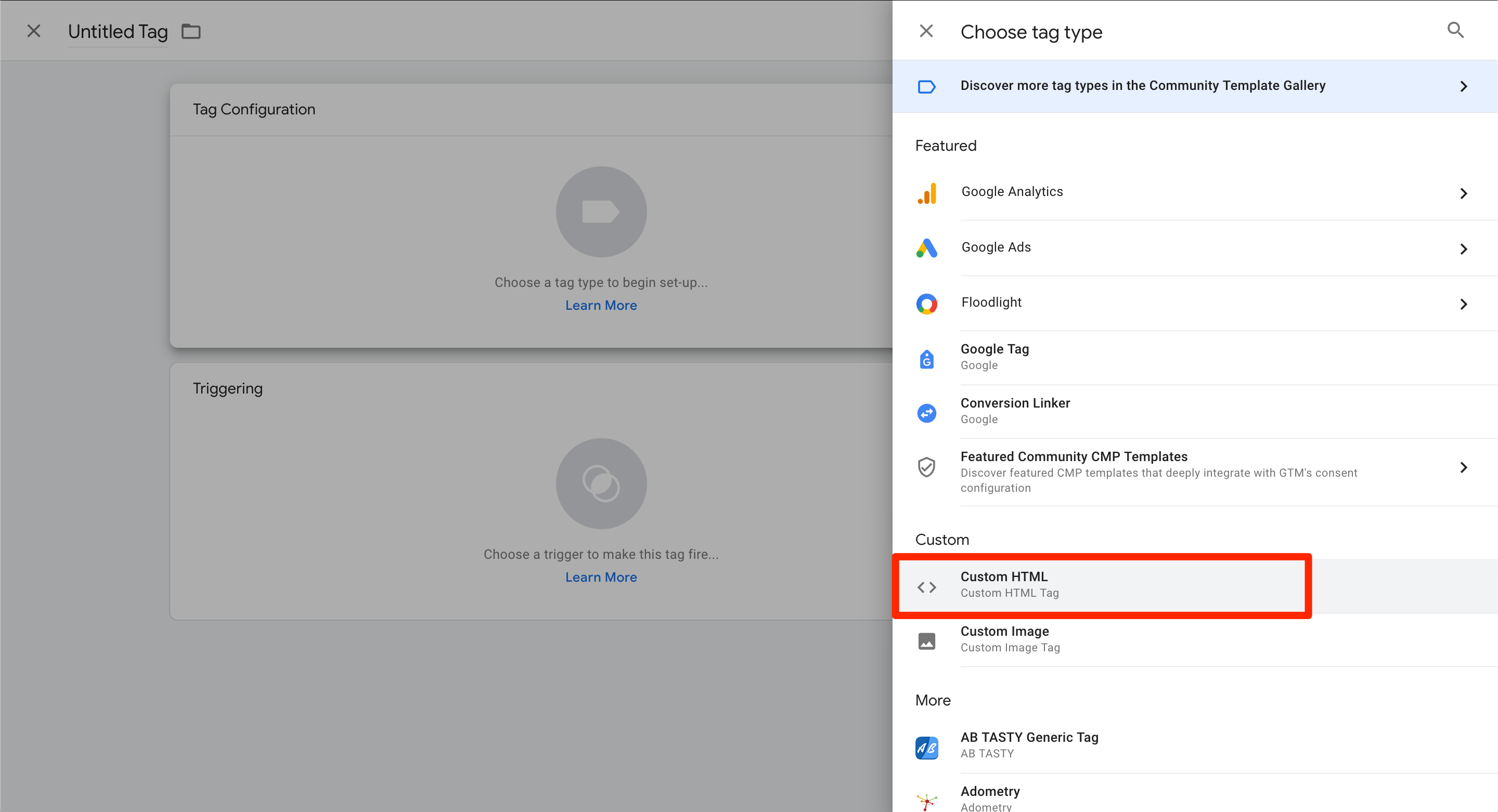
Task: Click the Google Ads logo icon
Action: click(x=927, y=248)
